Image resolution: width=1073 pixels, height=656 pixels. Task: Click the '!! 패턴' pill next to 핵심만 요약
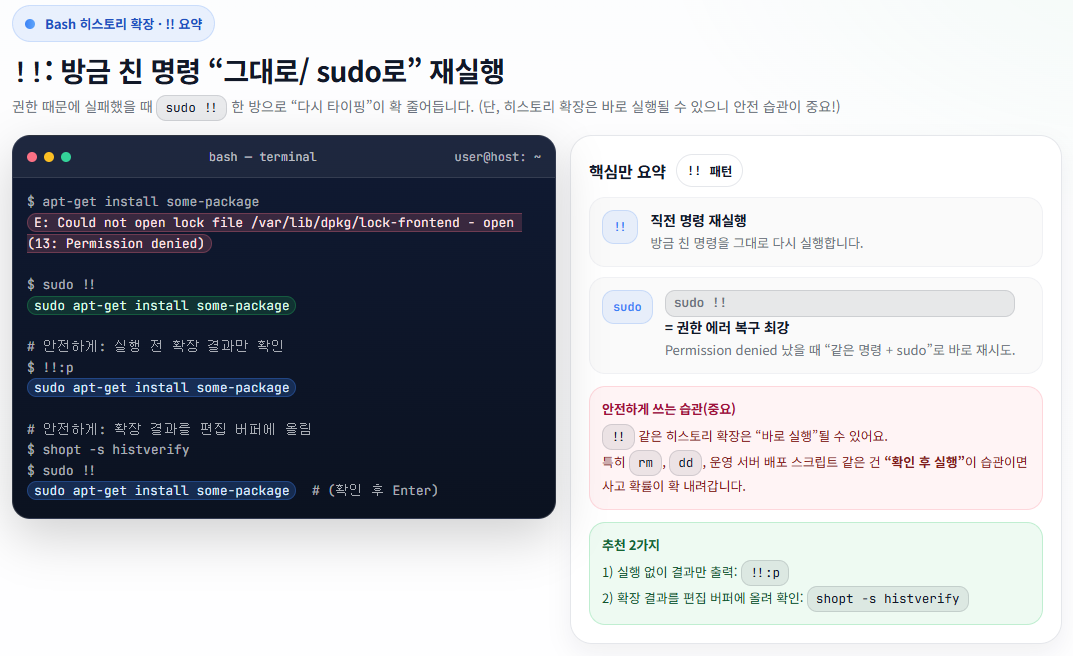coord(709,171)
